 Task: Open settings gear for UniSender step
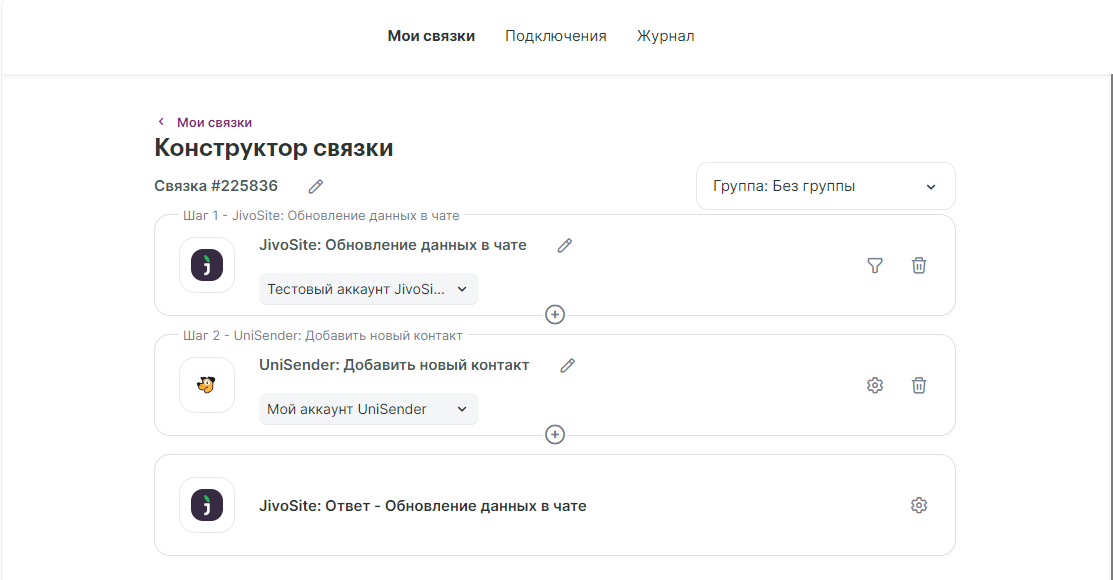(x=875, y=385)
